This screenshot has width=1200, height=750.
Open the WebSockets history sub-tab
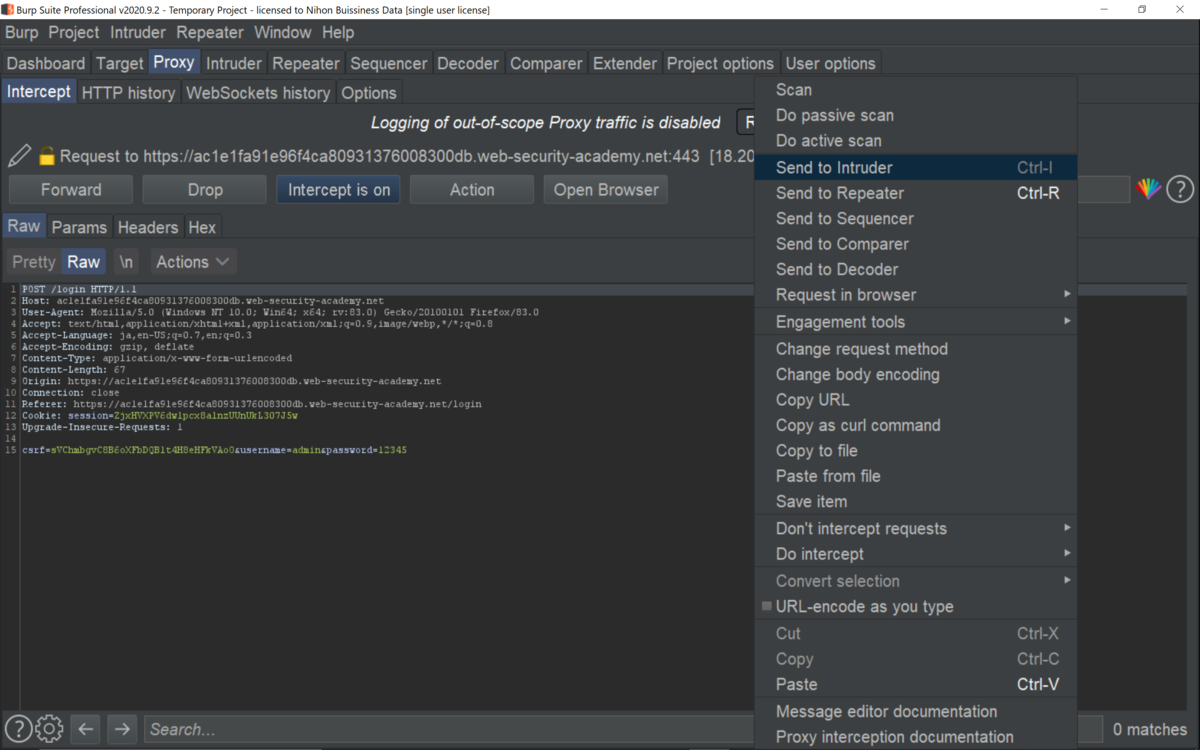259,93
